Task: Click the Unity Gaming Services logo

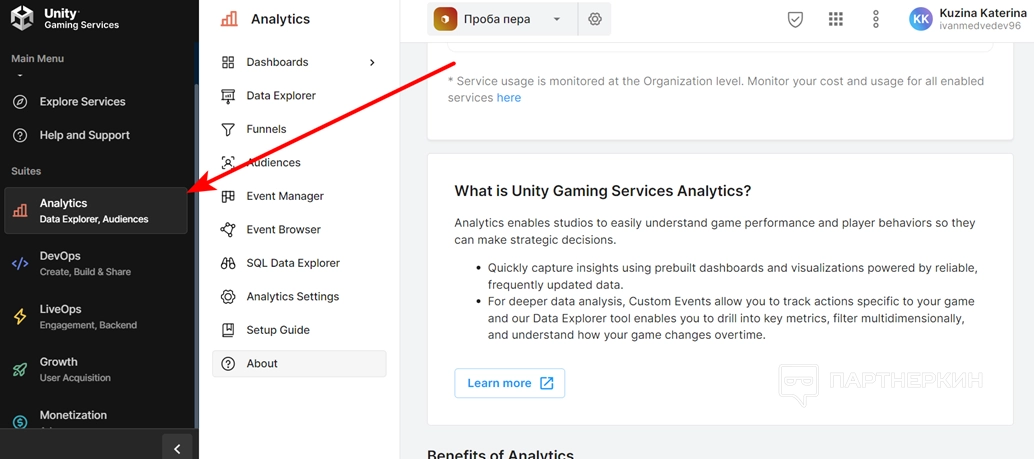Action: point(65,18)
